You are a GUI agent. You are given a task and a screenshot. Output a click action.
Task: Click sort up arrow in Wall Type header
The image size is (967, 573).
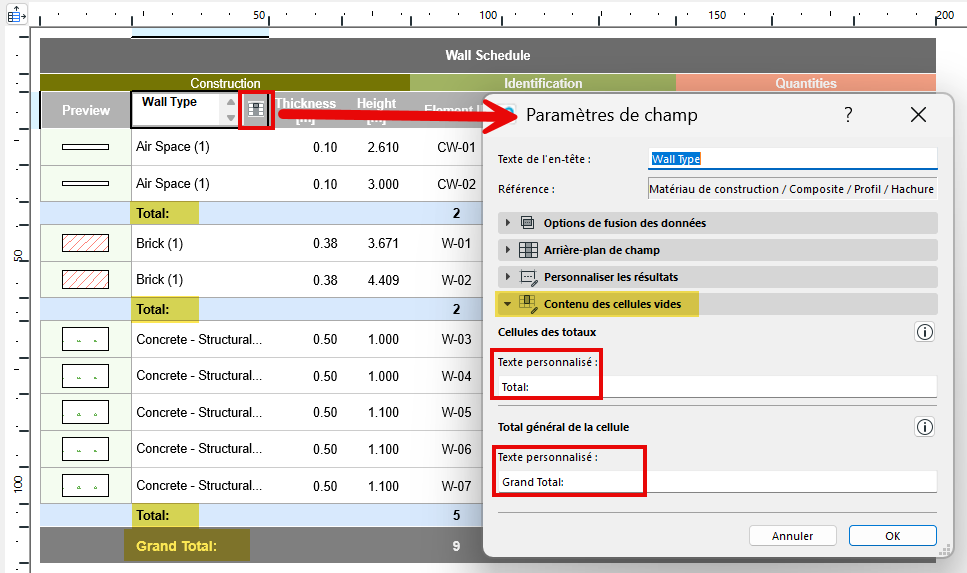pyautogui.click(x=231, y=102)
